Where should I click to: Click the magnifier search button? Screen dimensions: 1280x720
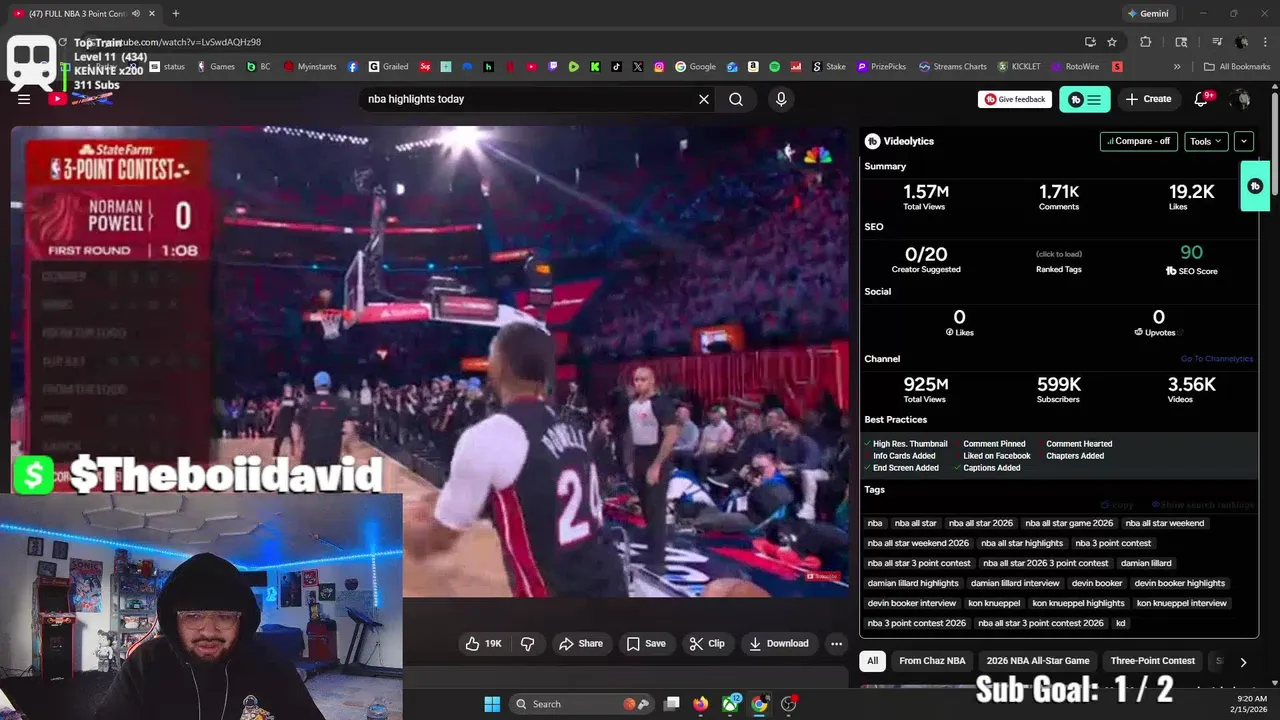736,99
